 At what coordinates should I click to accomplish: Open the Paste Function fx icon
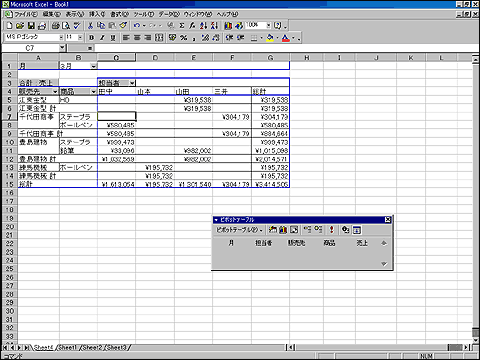[192, 26]
